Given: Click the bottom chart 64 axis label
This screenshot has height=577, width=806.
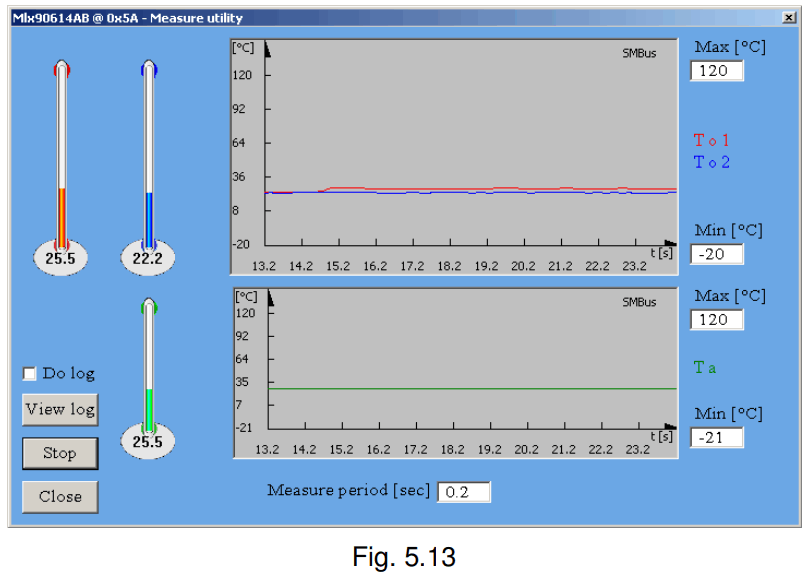Looking at the screenshot, I should pos(242,359).
